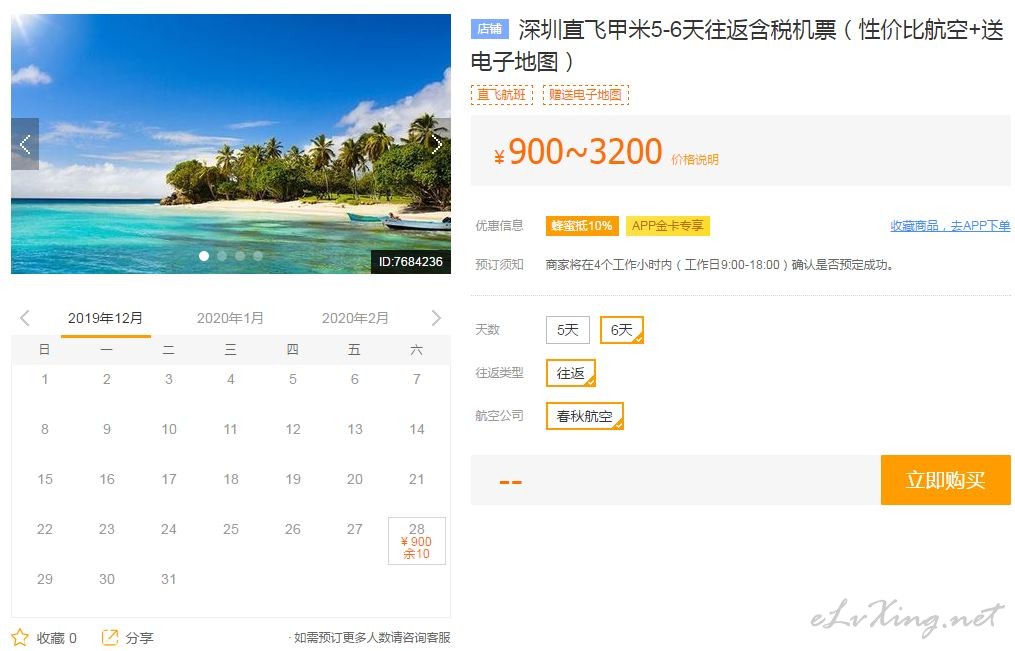
Task: Toggle the 往返 trip type option
Action: 570,373
